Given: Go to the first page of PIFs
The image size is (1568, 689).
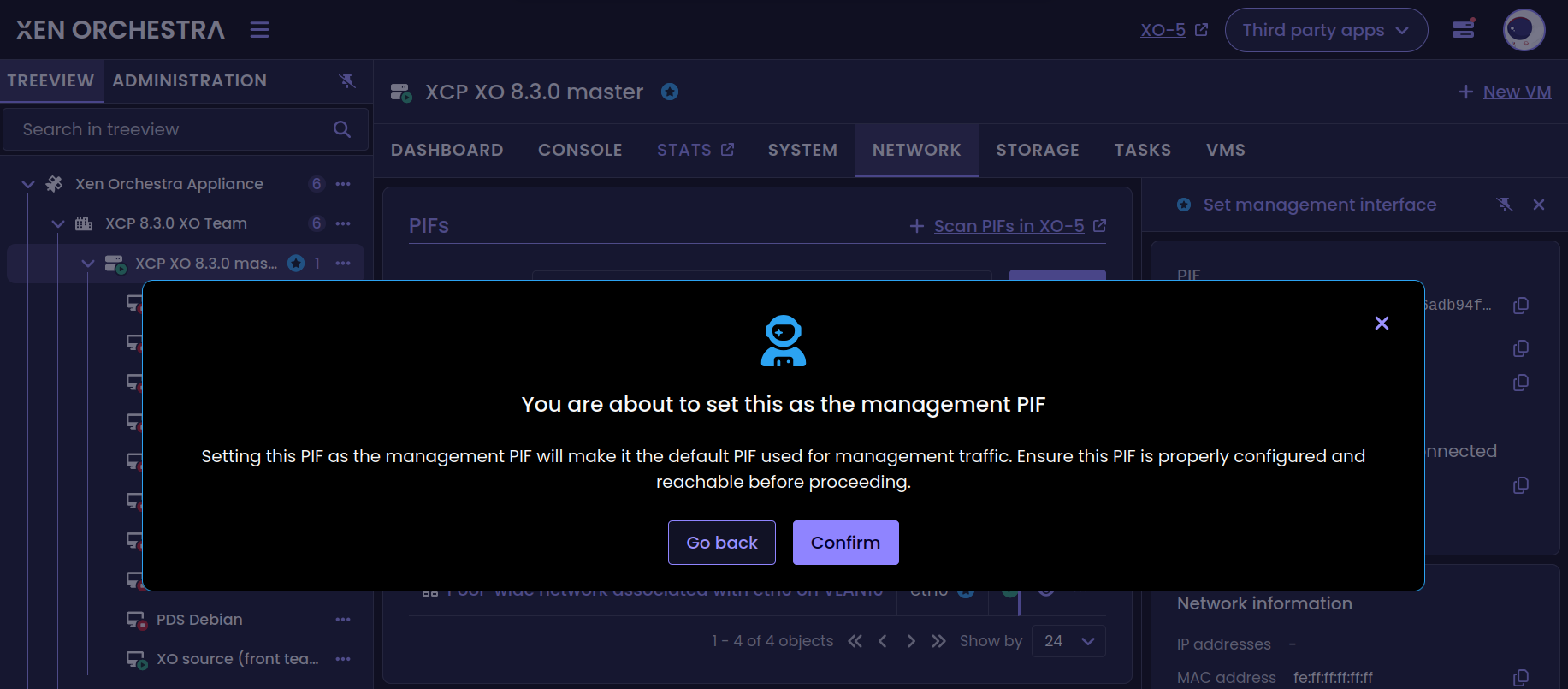Looking at the screenshot, I should click(x=855, y=641).
